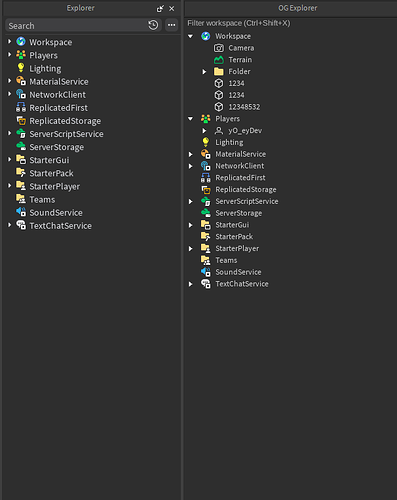The image size is (397, 500).
Task: Click the Lighting bulb icon in Explorer panel
Action: (21, 68)
